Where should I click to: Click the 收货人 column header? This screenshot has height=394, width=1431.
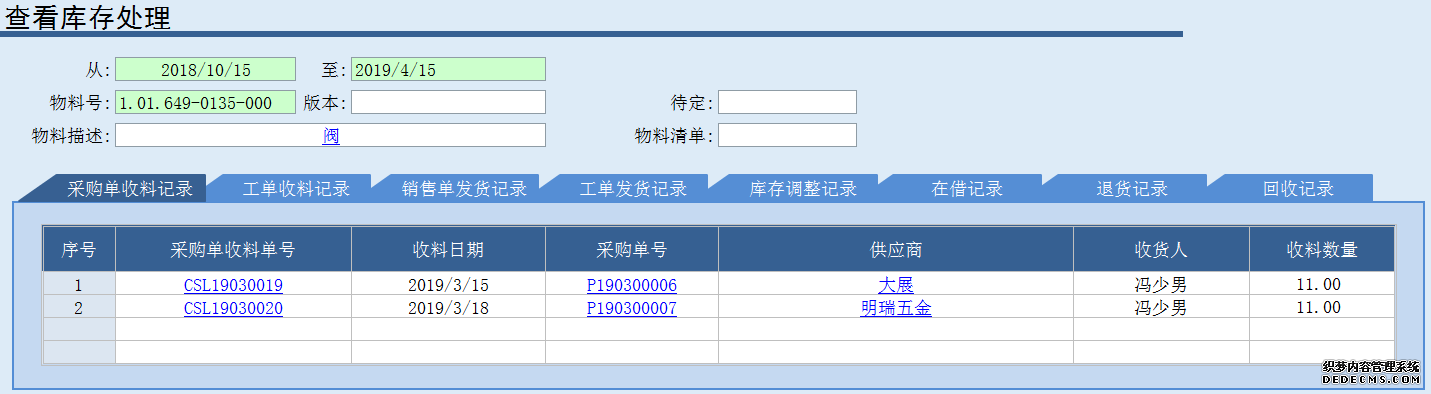click(x=1161, y=249)
